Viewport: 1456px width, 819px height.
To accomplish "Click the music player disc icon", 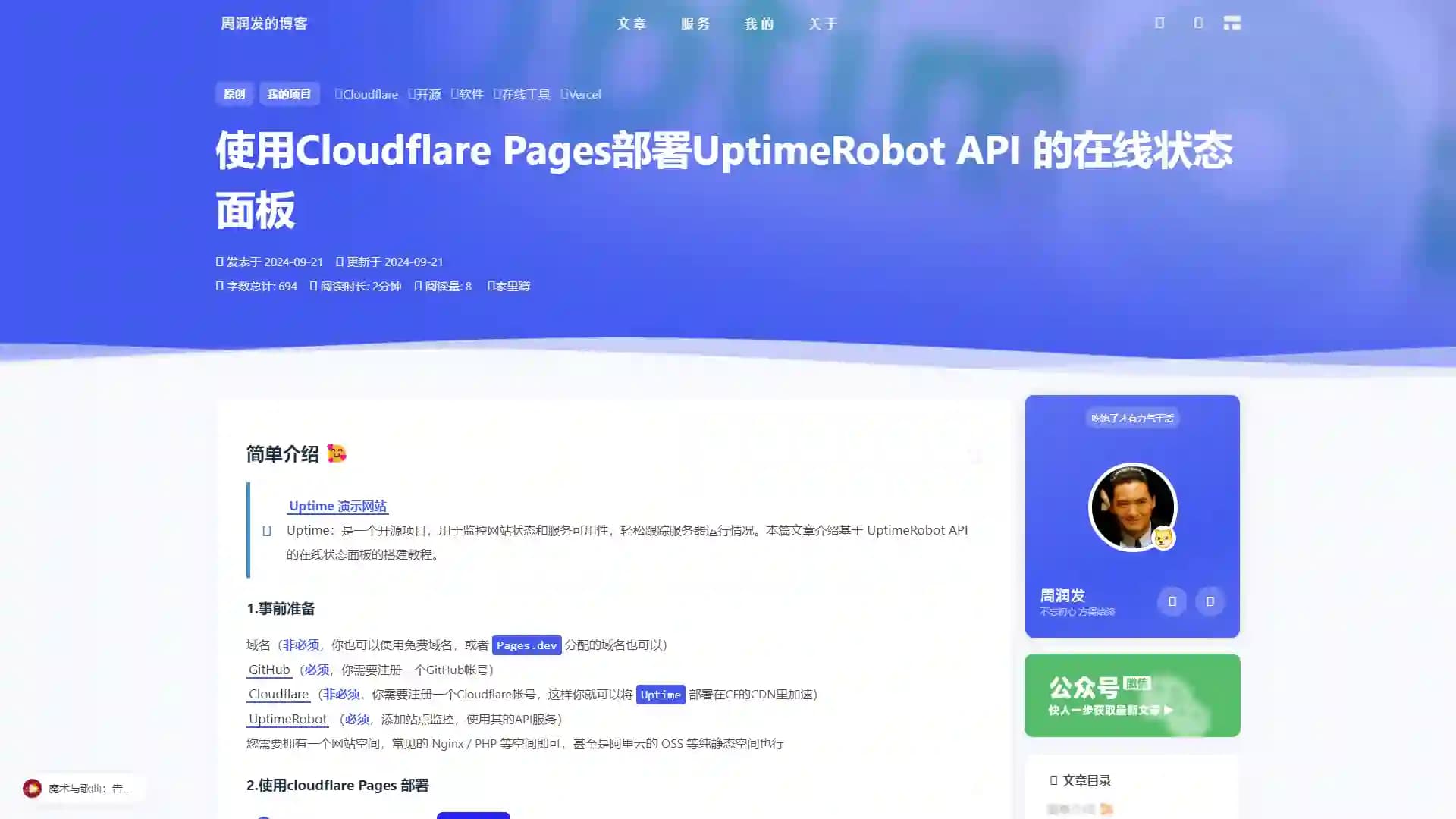I will pyautogui.click(x=32, y=789).
